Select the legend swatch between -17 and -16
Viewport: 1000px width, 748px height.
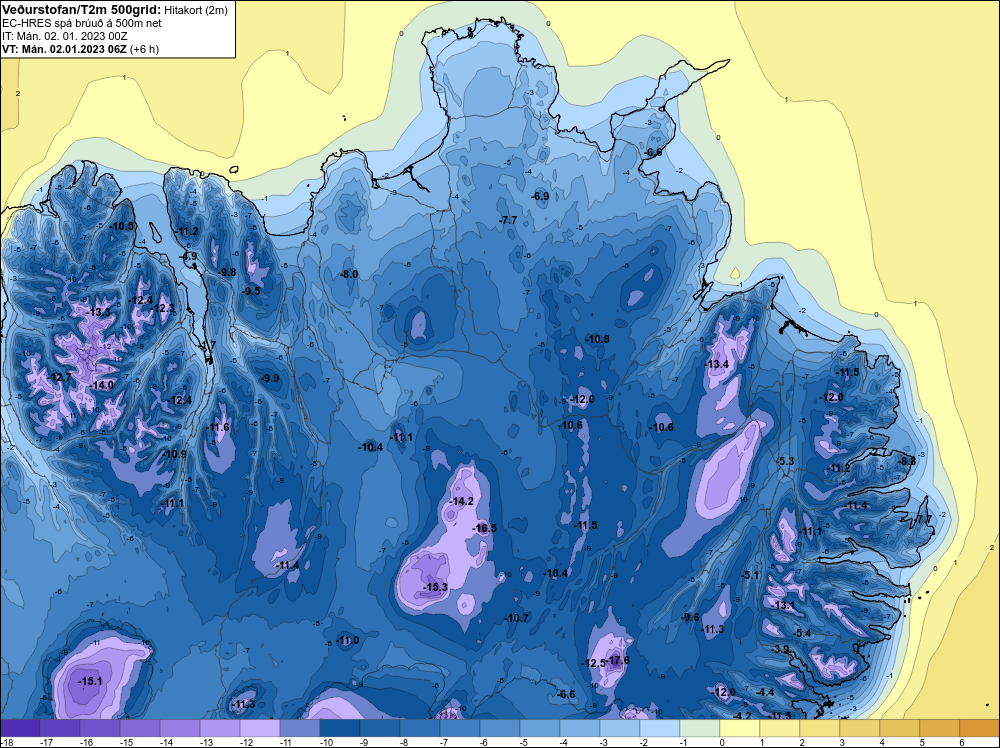click(x=60, y=728)
